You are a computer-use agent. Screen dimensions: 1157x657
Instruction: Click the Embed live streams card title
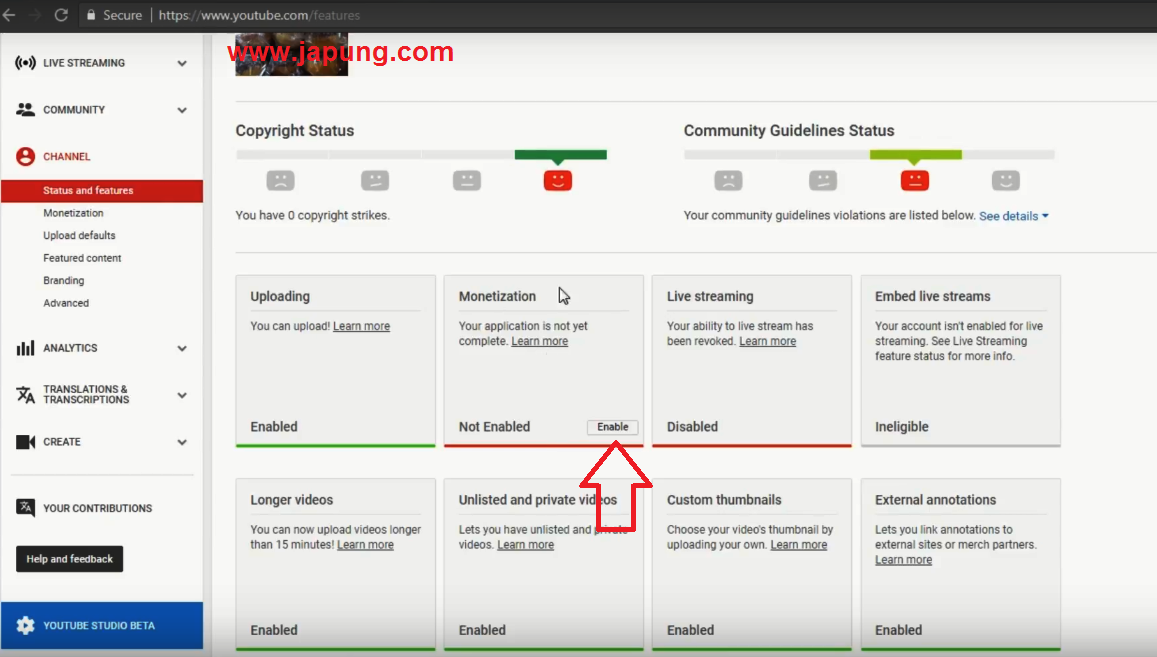point(933,296)
